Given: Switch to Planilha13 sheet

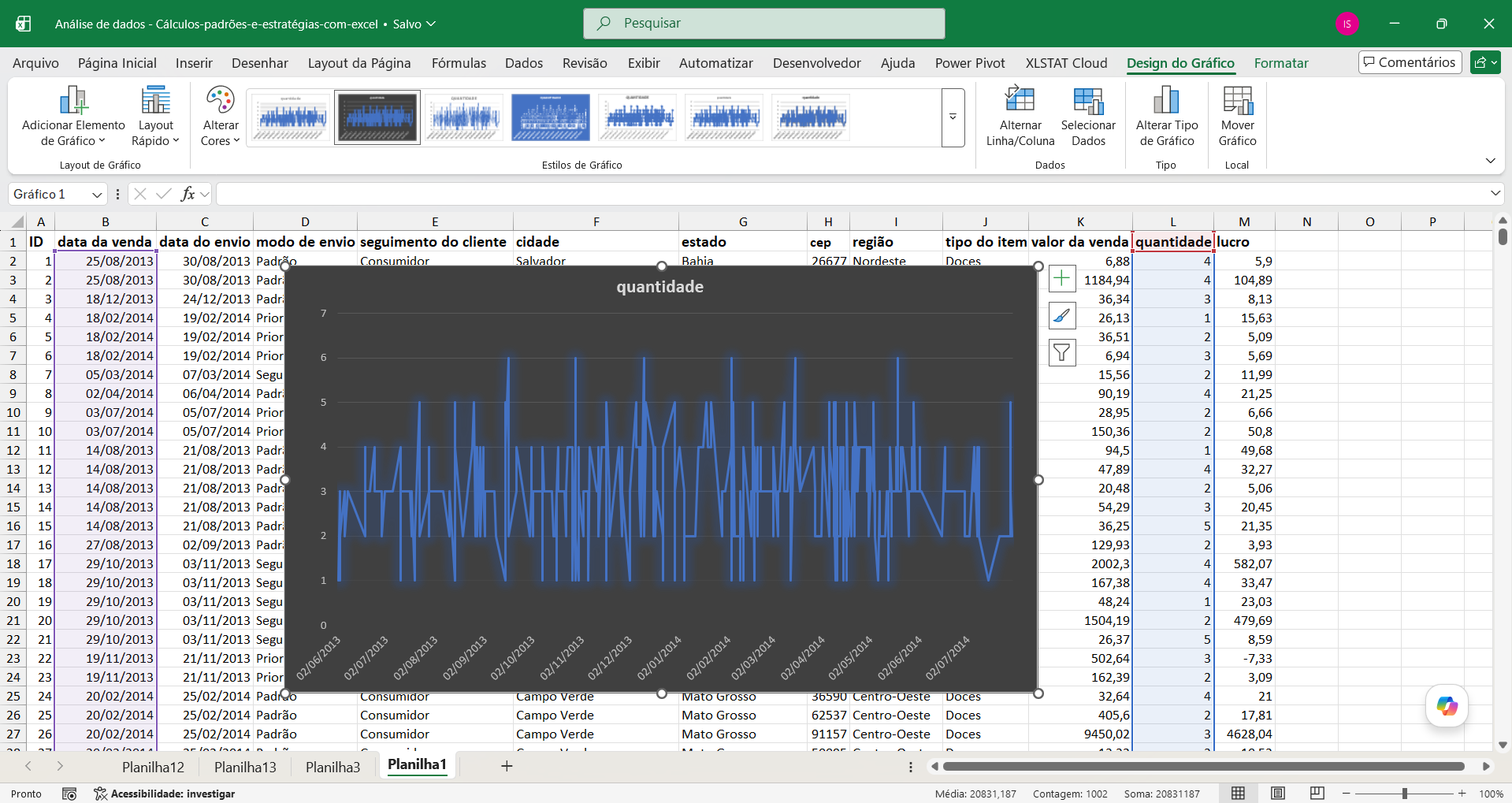Looking at the screenshot, I should click(x=245, y=767).
